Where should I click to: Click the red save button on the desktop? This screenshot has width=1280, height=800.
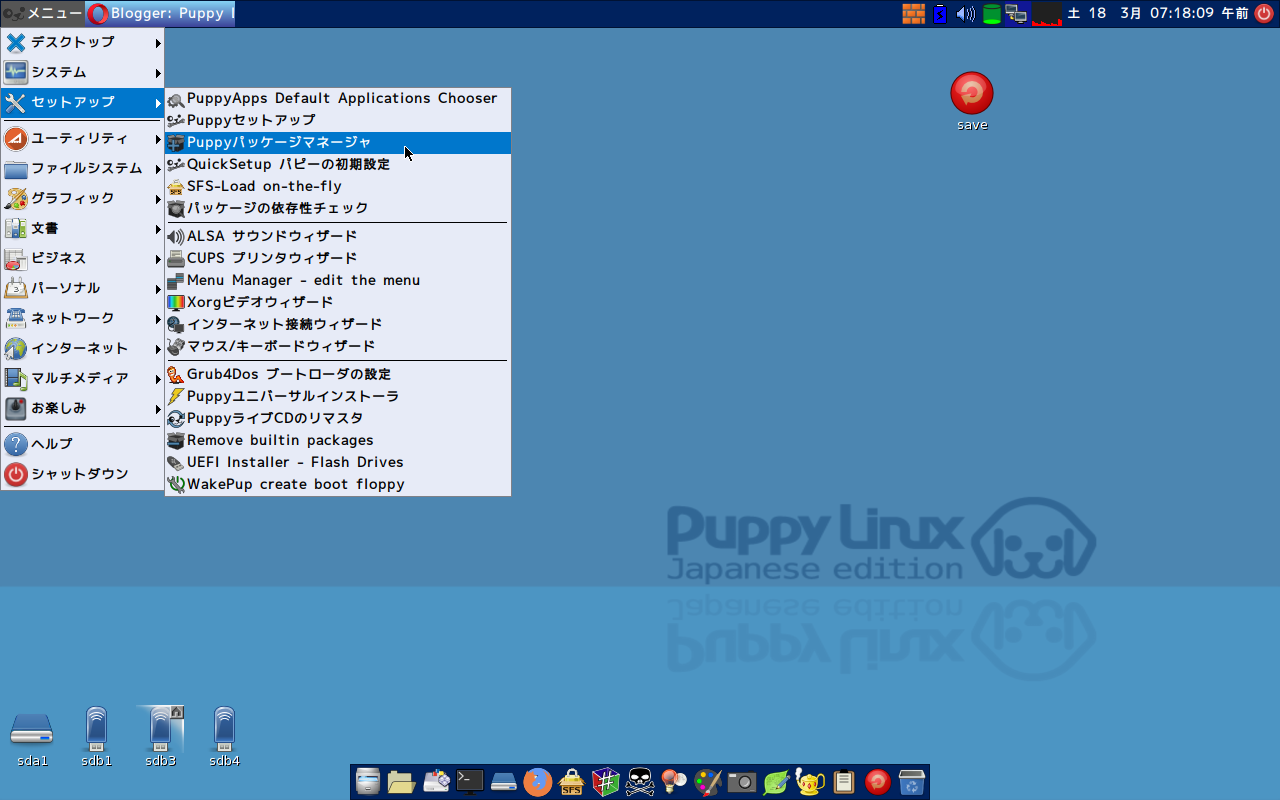click(x=971, y=95)
